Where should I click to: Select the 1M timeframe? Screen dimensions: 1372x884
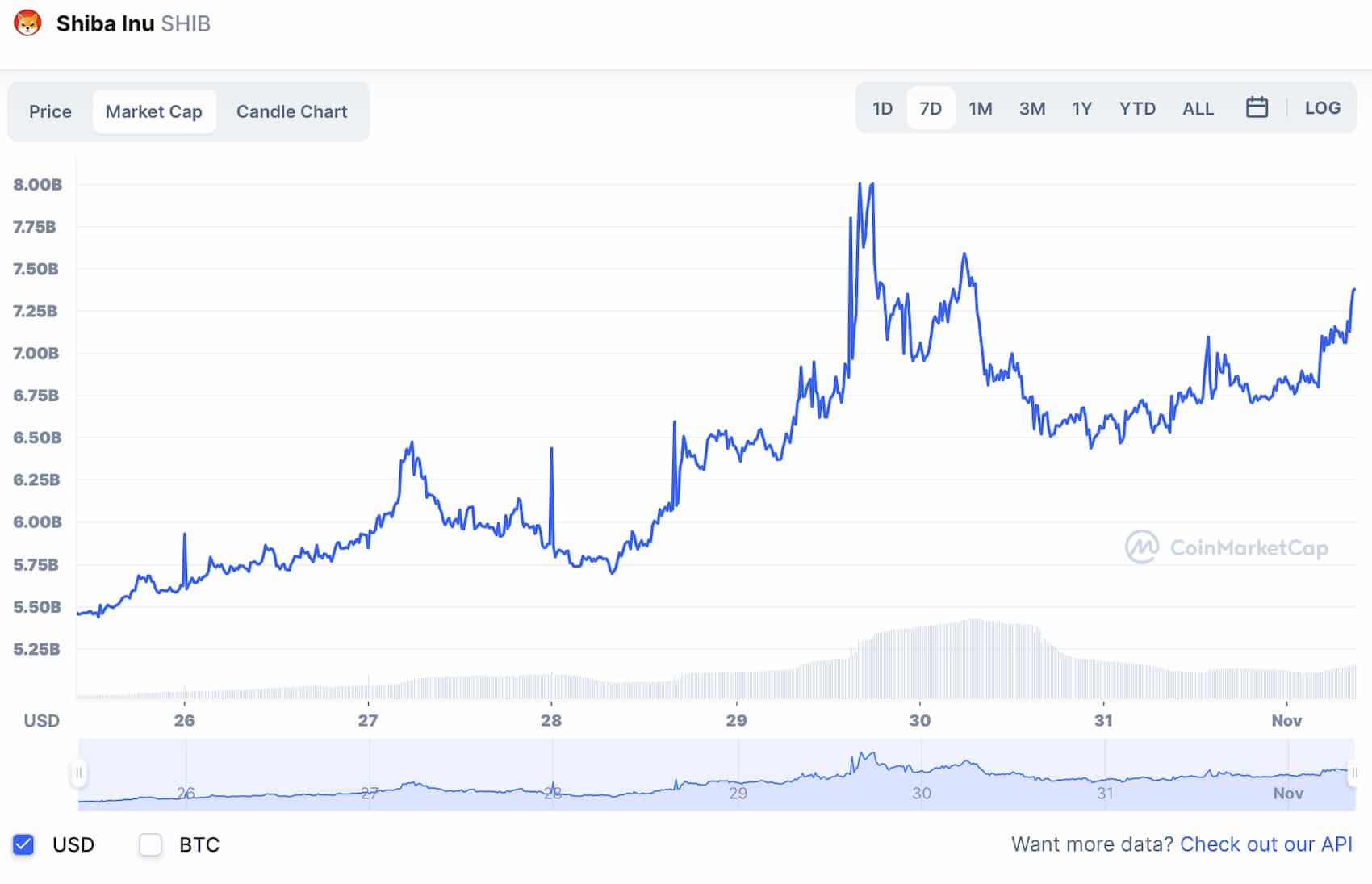tap(981, 108)
